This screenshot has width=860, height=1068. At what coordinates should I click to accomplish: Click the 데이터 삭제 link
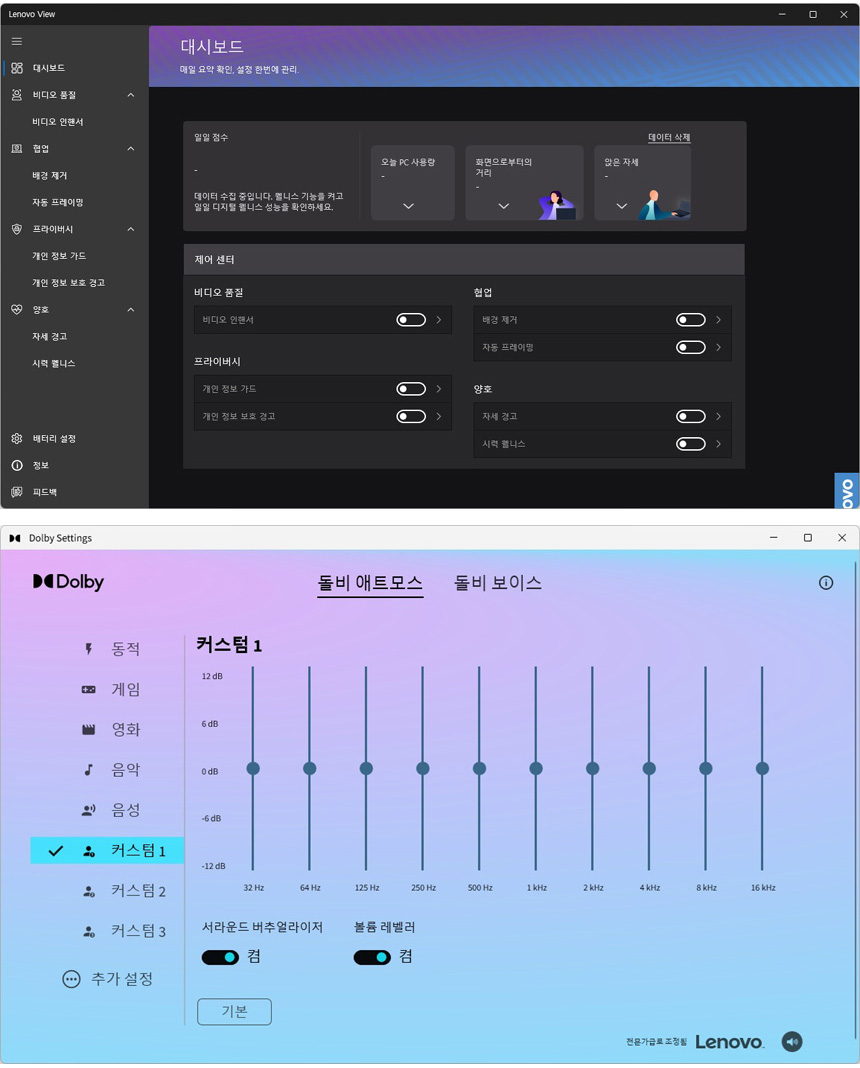(x=669, y=138)
